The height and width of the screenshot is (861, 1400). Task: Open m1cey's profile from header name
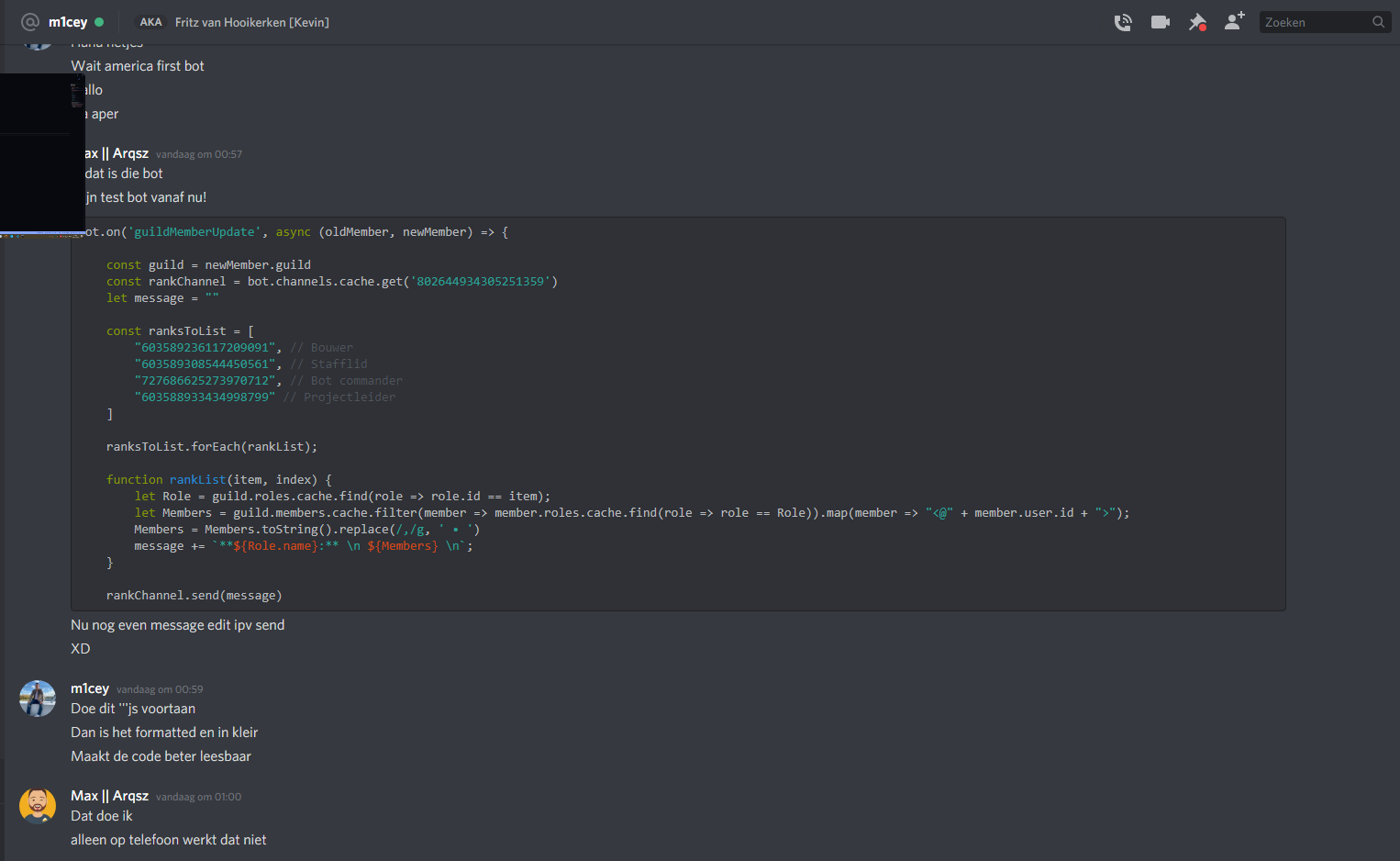pyautogui.click(x=68, y=22)
